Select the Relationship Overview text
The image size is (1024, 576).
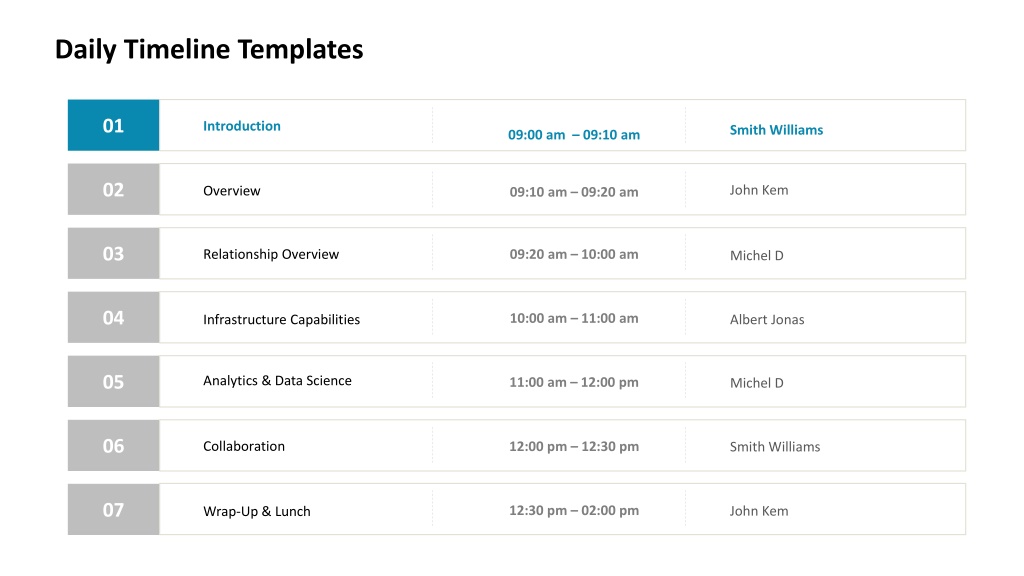[271, 255]
